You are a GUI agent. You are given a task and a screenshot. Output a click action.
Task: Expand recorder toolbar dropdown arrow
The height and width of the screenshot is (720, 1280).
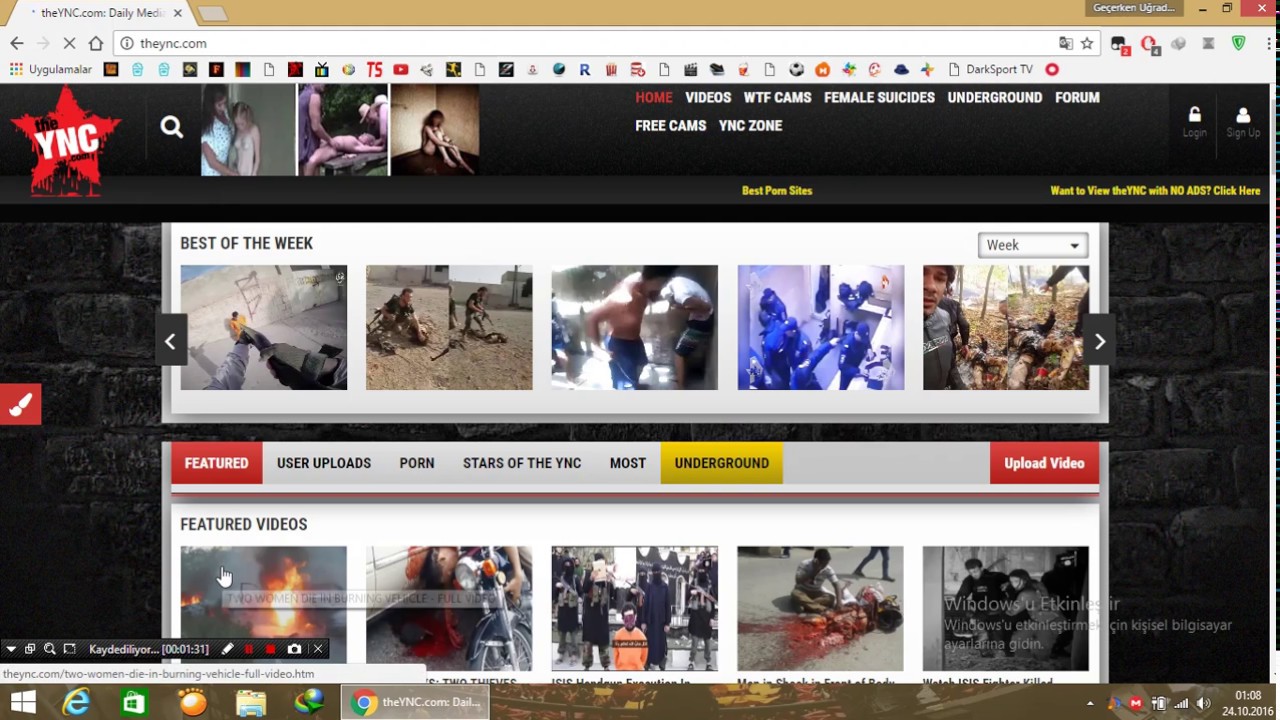click(11, 649)
